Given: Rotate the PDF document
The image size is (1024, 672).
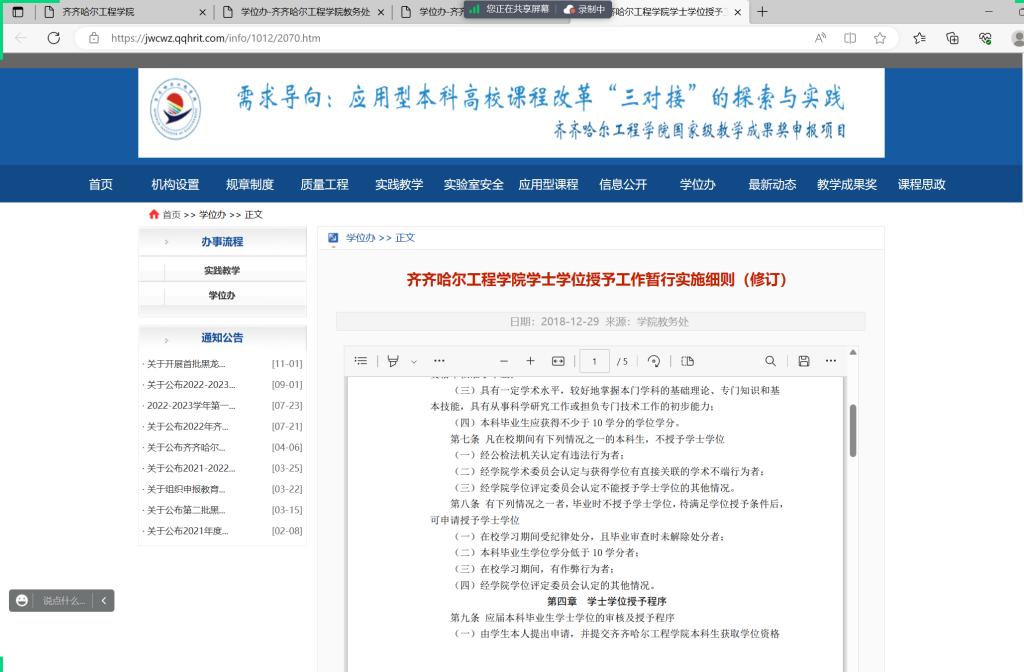Looking at the screenshot, I should (654, 361).
